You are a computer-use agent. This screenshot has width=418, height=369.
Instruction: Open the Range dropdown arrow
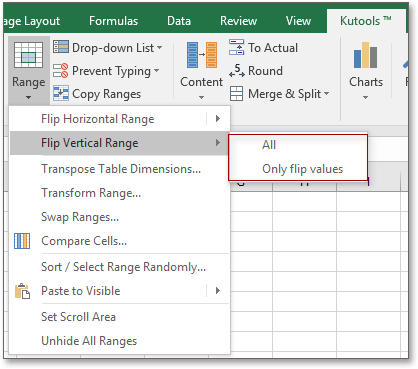pyautogui.click(x=29, y=98)
